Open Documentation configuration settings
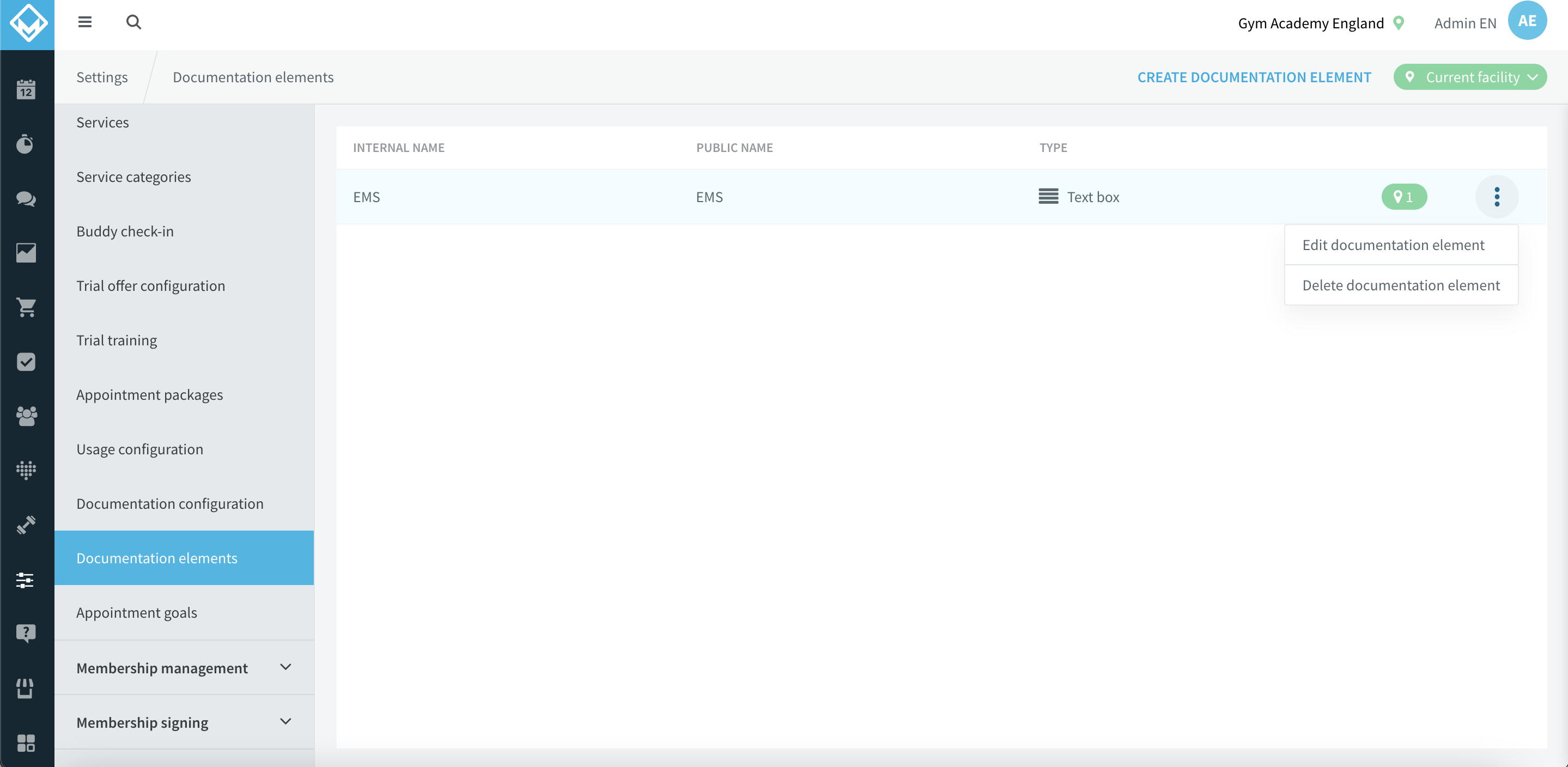Screen dimensions: 1568x767 pyautogui.click(x=185, y=503)
